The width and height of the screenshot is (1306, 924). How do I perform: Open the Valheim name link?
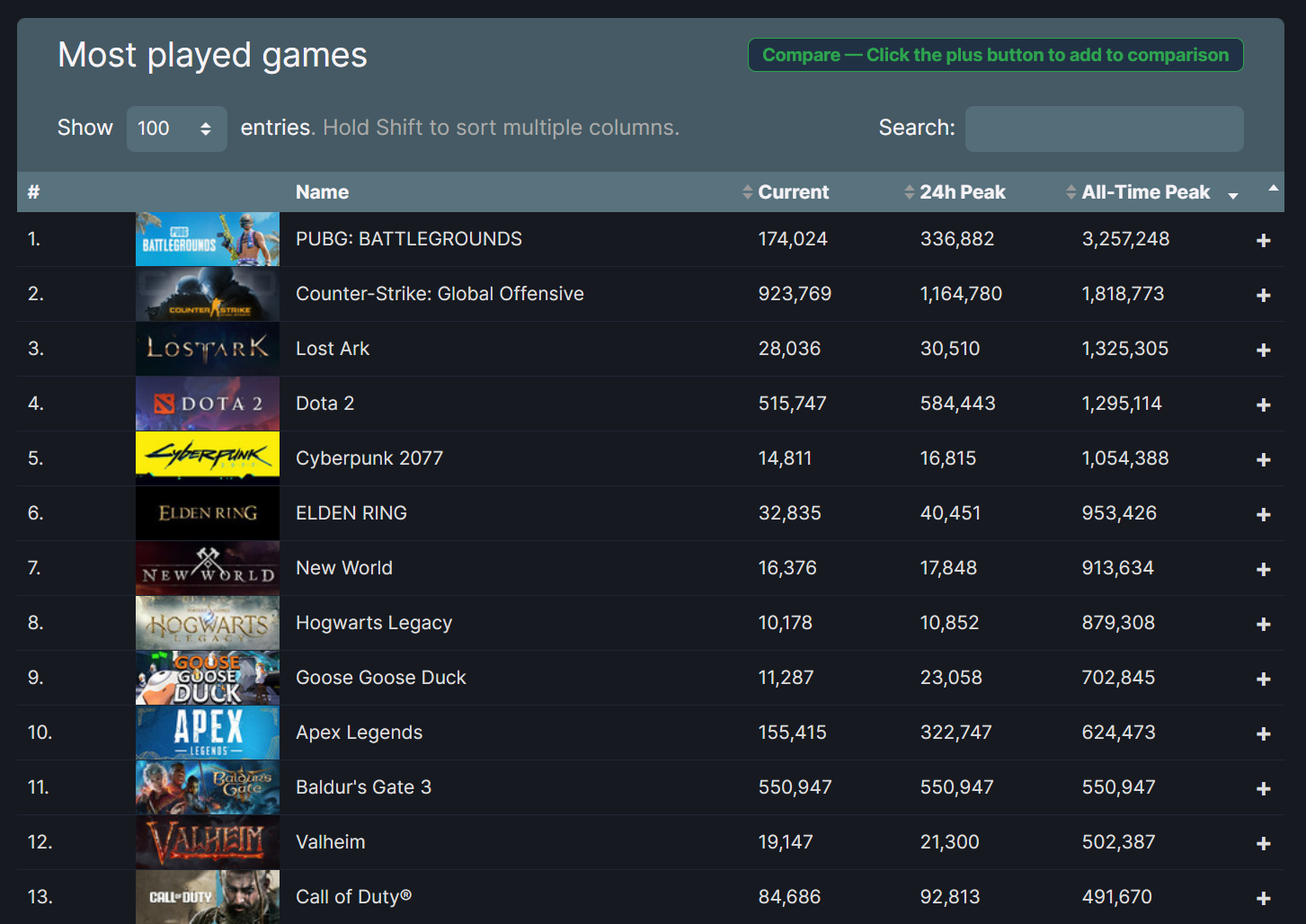331,842
